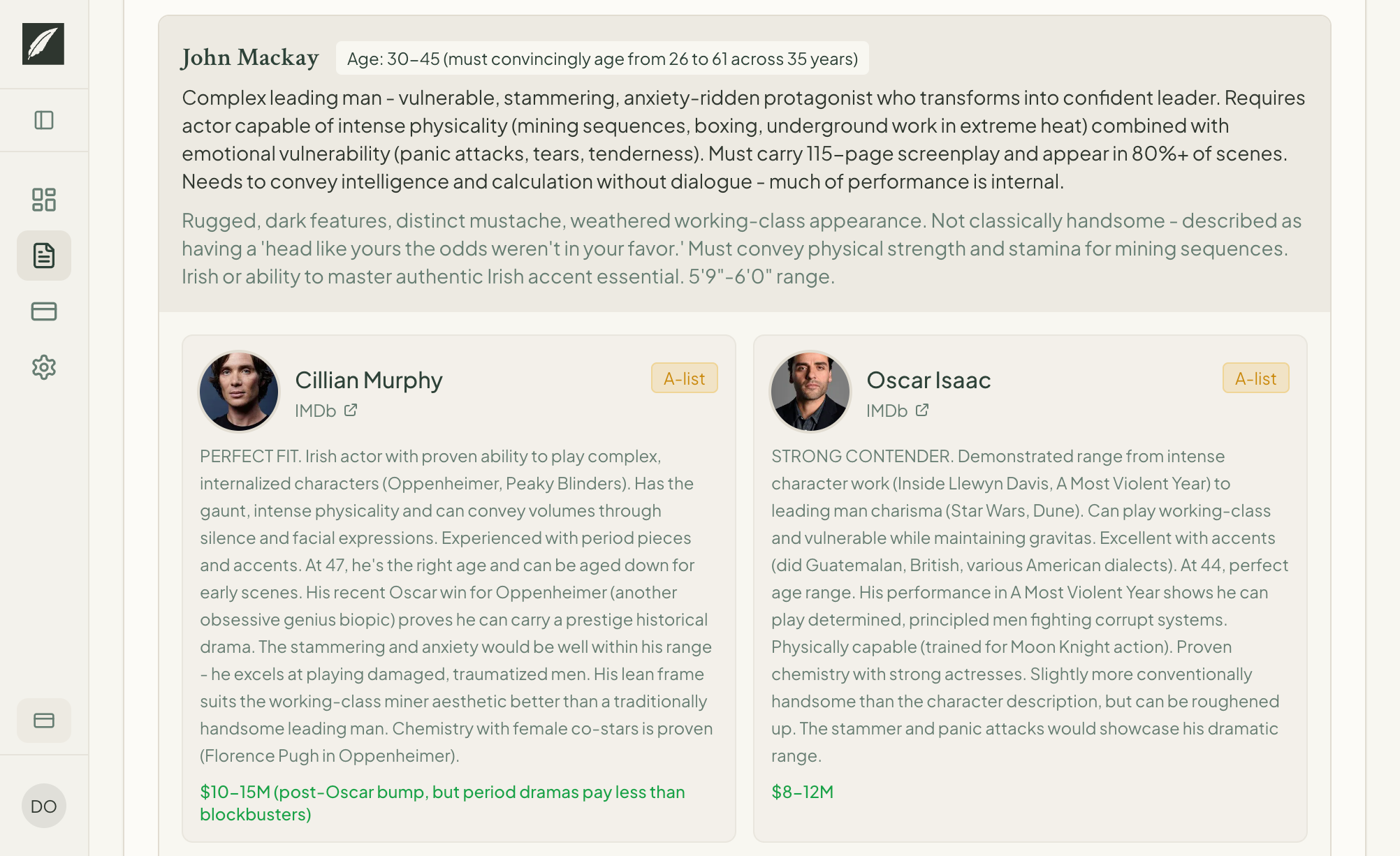Viewport: 1400px width, 856px height.
Task: Click the highlighted card icon near sidebar bottom
Action: pyautogui.click(x=44, y=720)
